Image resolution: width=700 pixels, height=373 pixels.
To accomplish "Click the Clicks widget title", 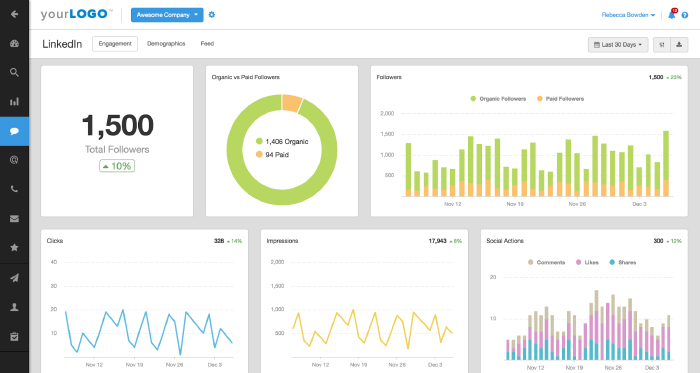I will click(x=55, y=241).
